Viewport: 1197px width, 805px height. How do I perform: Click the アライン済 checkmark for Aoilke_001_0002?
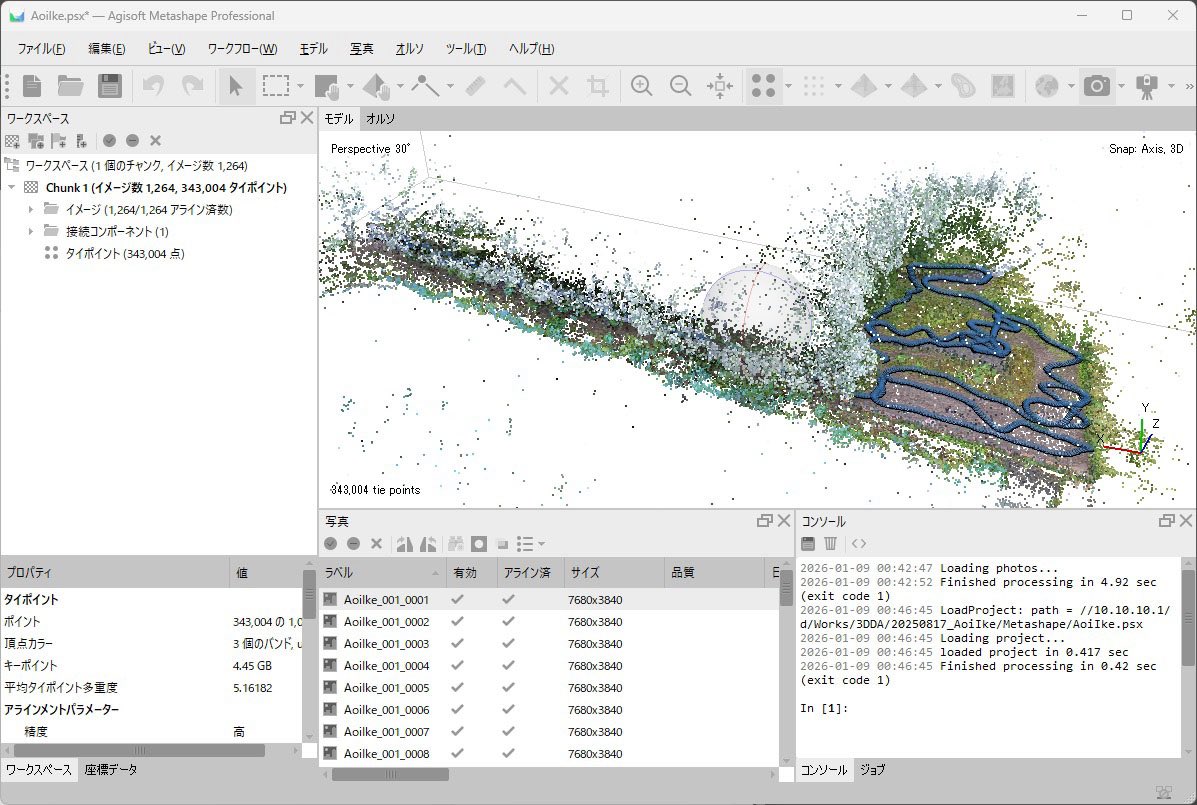508,621
